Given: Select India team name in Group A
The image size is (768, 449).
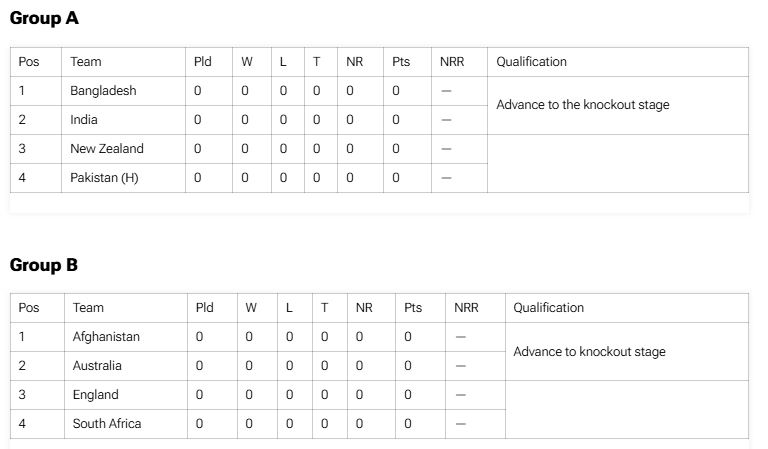Looking at the screenshot, I should 84,119.
